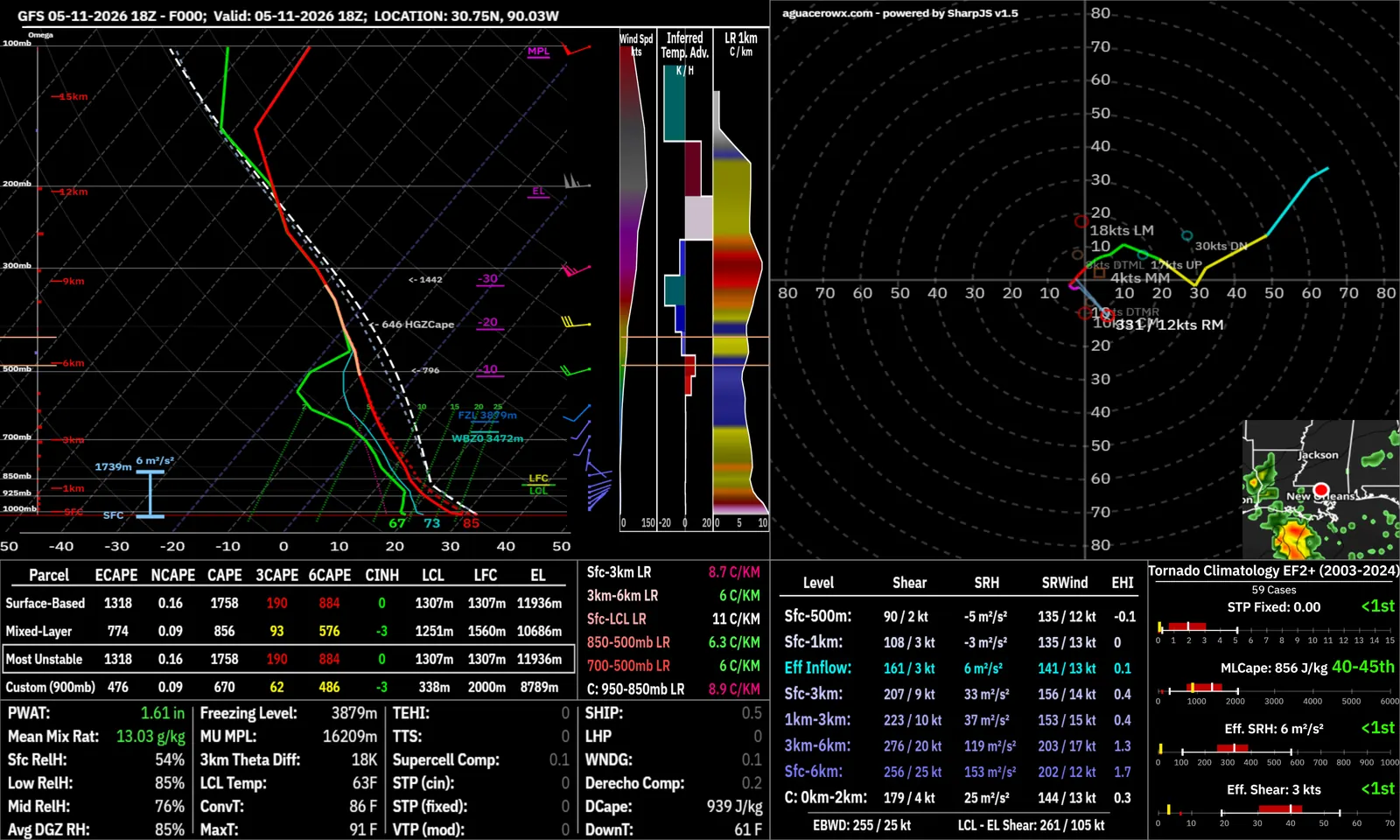Click the SRH column header in shear table
1400x840 pixels.
click(x=987, y=583)
